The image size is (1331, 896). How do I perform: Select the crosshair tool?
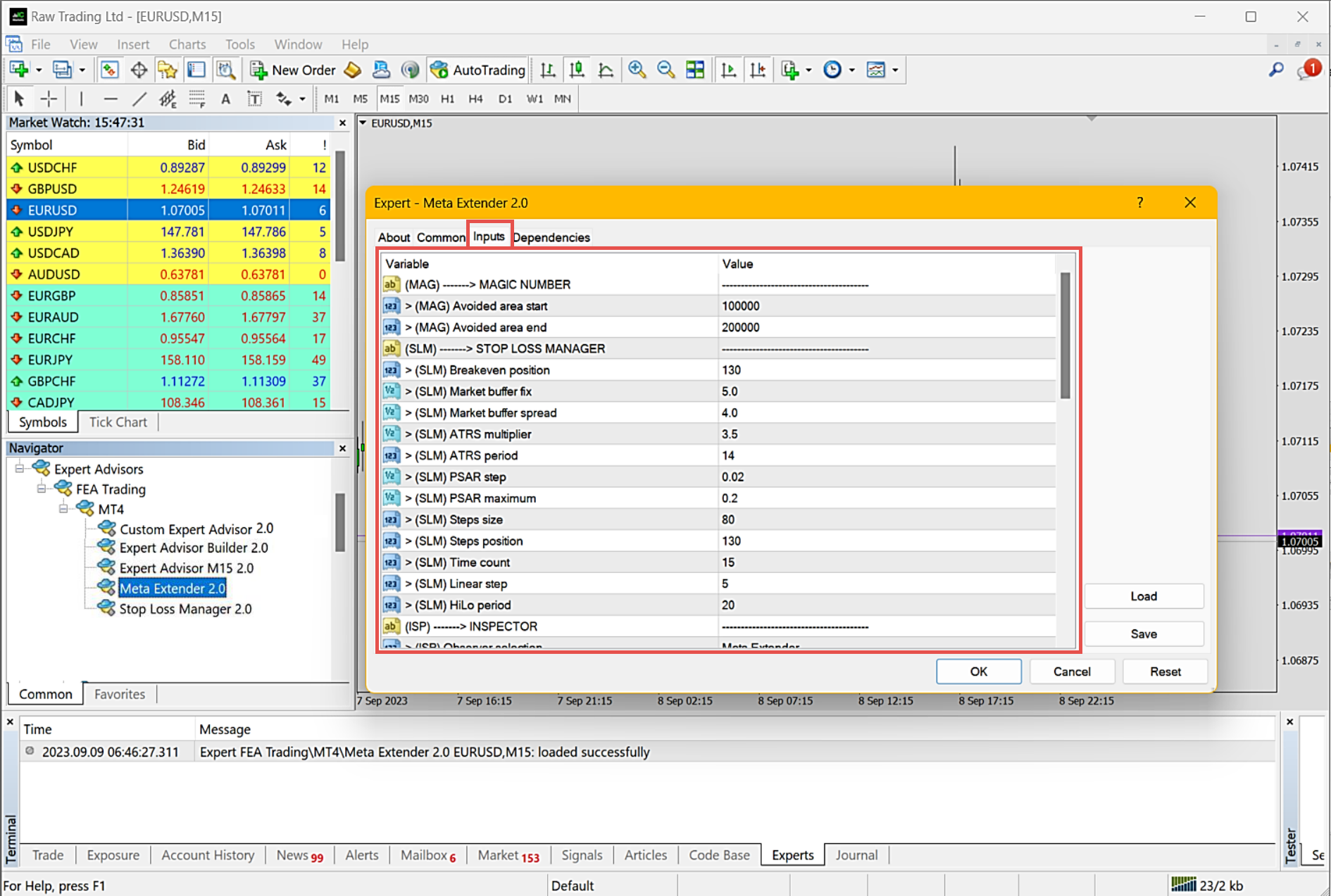click(49, 99)
